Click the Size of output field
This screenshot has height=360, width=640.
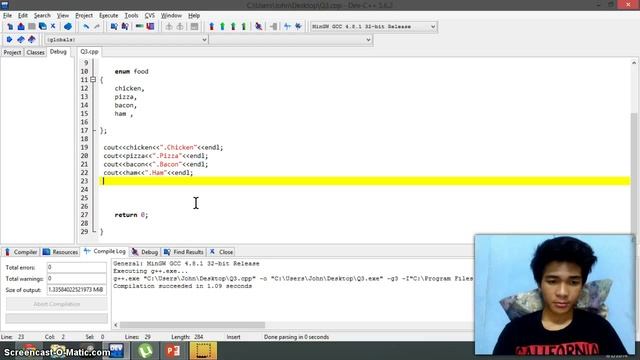coord(76,290)
